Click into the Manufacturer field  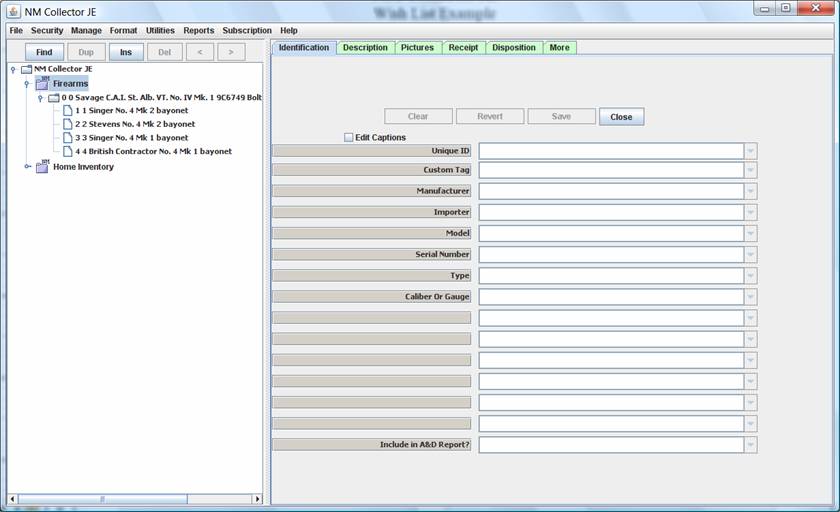[x=611, y=191]
